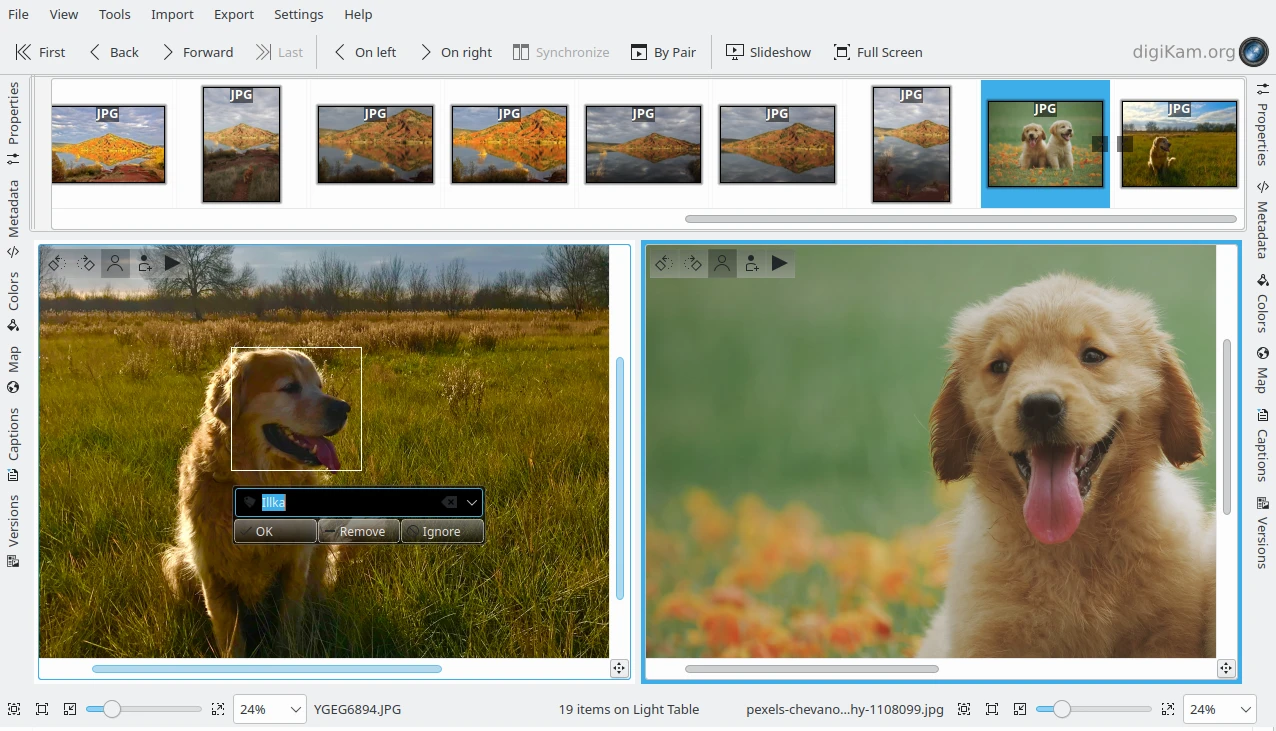Clear the Illka face name field
The height and width of the screenshot is (731, 1276).
(449, 502)
